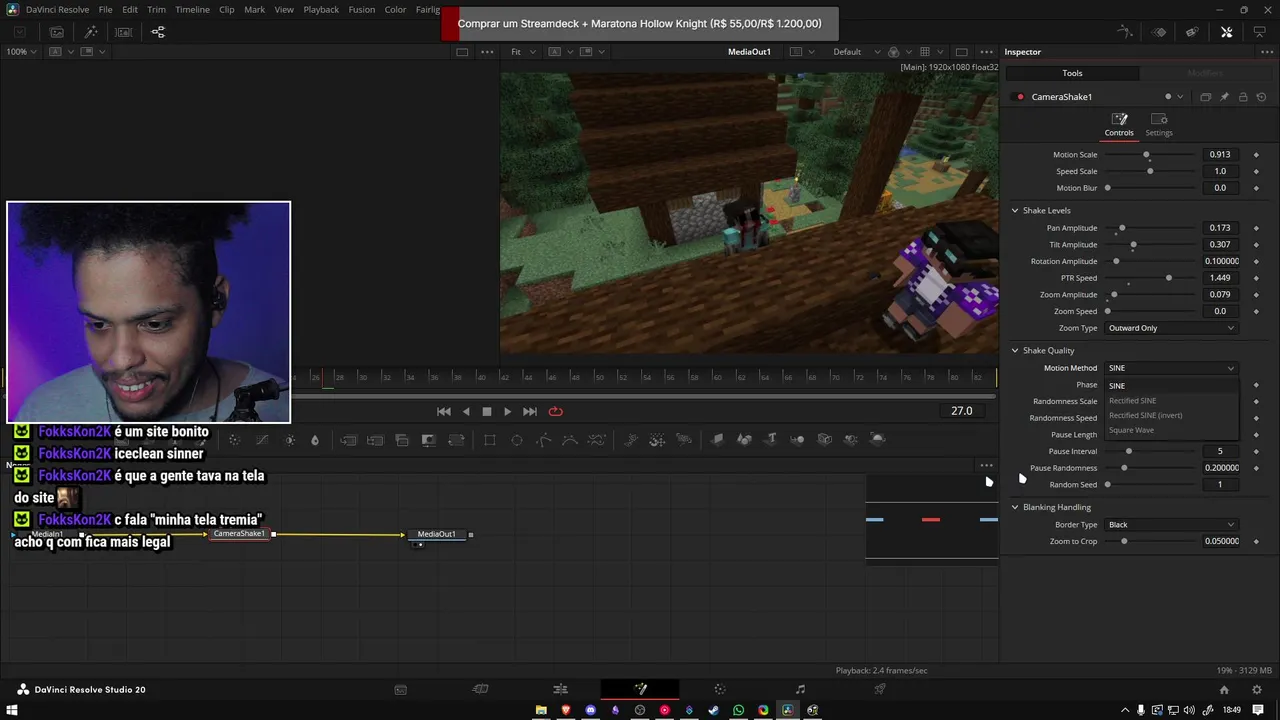Viewport: 1280px width, 720px height.
Task: Add a Polygon mask from Fusion toolbar
Action: [x=544, y=440]
